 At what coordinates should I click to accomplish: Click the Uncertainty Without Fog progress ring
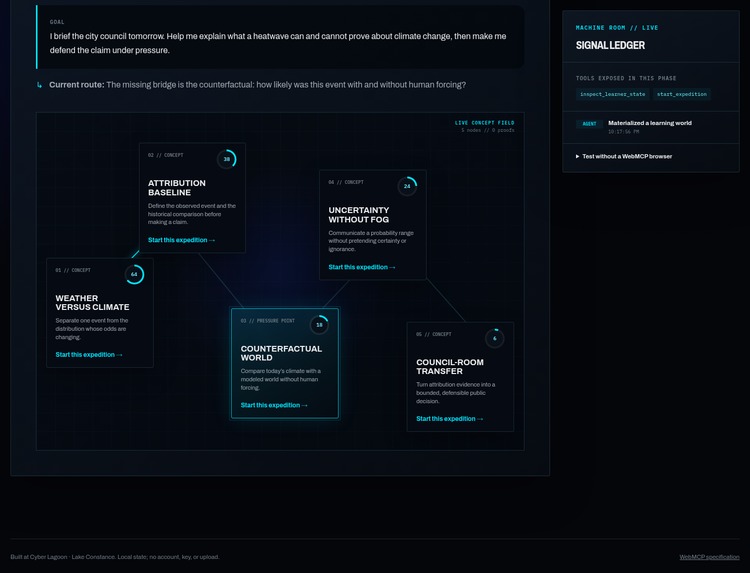[407, 186]
